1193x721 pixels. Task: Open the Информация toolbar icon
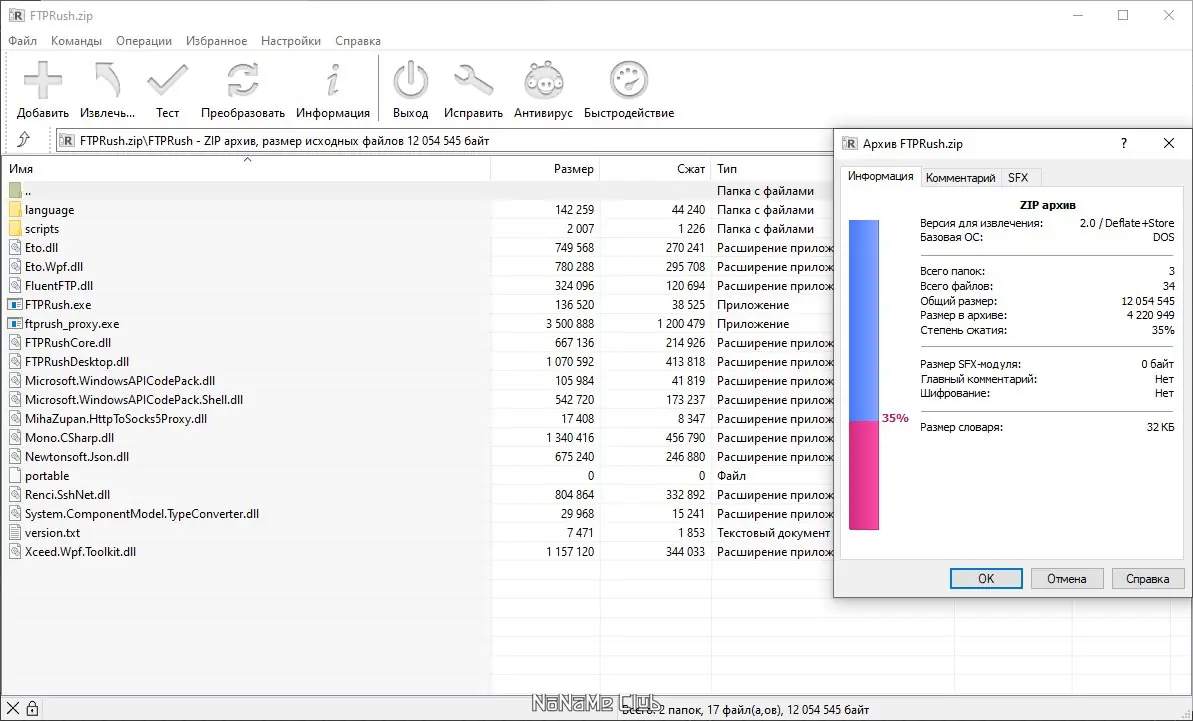point(332,80)
